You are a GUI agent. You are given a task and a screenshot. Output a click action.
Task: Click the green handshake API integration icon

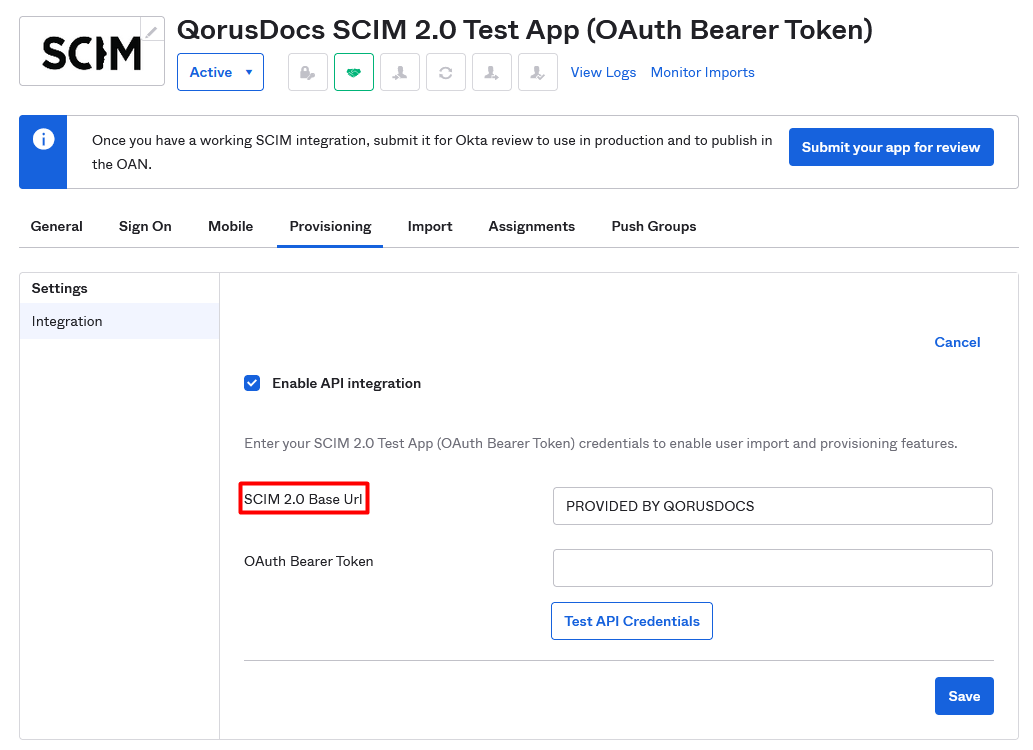pyautogui.click(x=354, y=72)
